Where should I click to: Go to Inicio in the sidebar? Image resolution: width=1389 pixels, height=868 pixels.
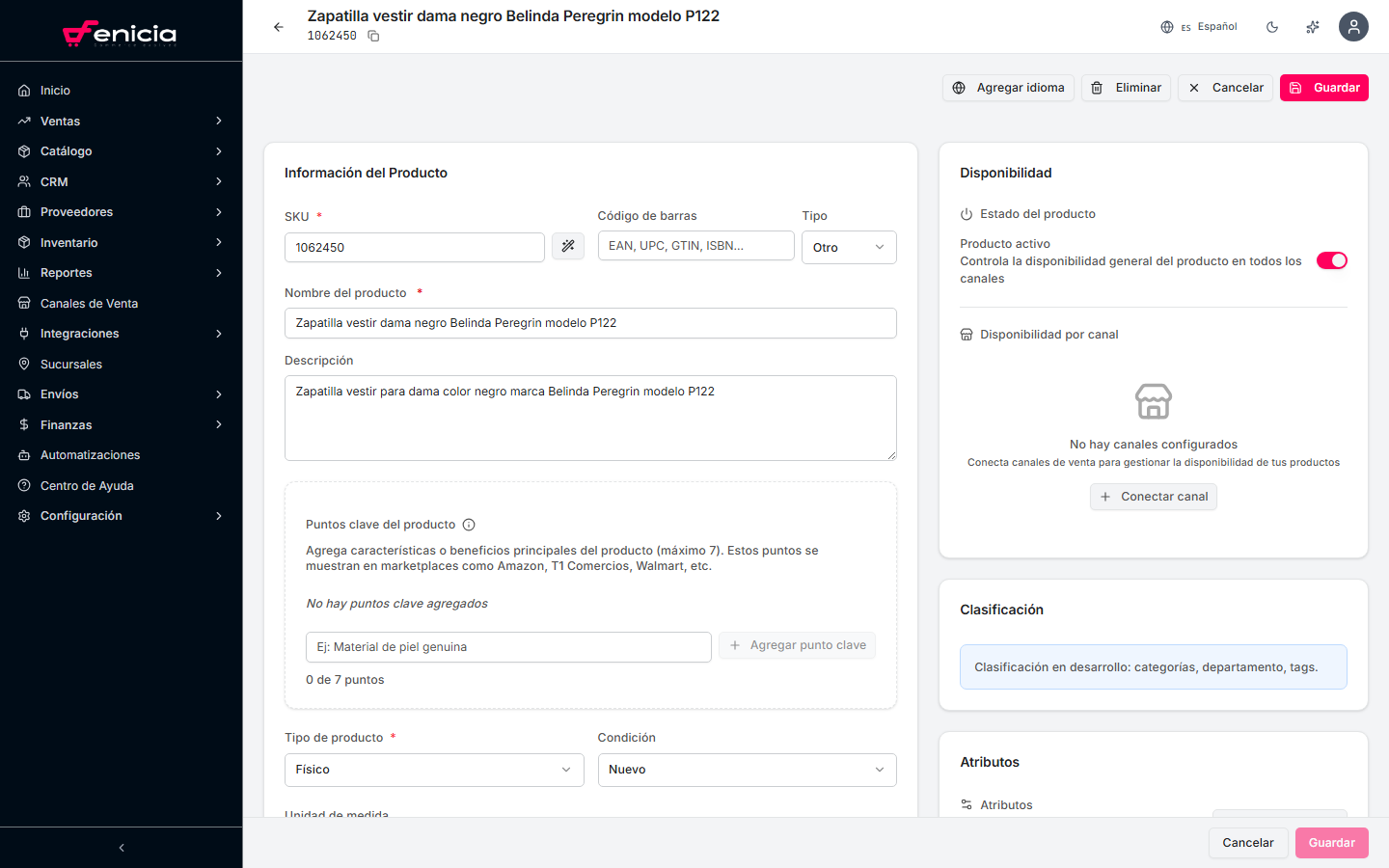55,91
